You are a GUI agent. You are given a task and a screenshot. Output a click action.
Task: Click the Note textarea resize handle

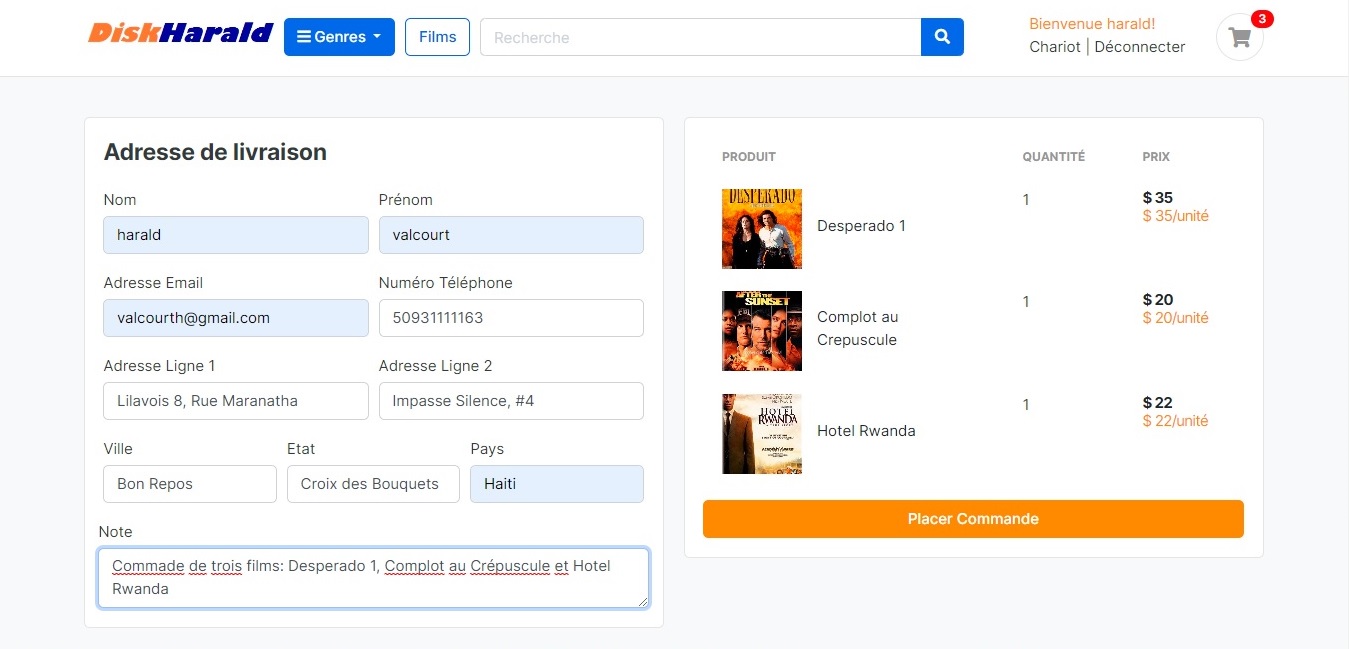tap(643, 602)
